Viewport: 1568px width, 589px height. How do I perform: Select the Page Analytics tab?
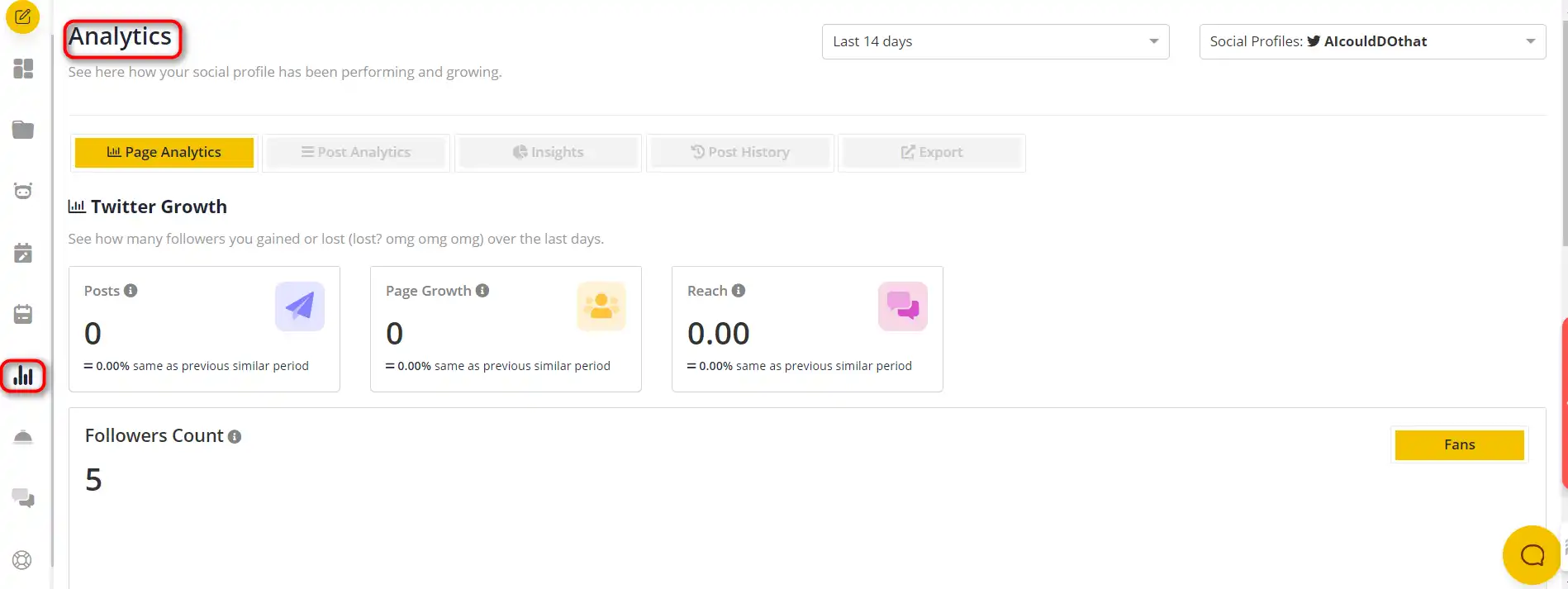(x=164, y=153)
